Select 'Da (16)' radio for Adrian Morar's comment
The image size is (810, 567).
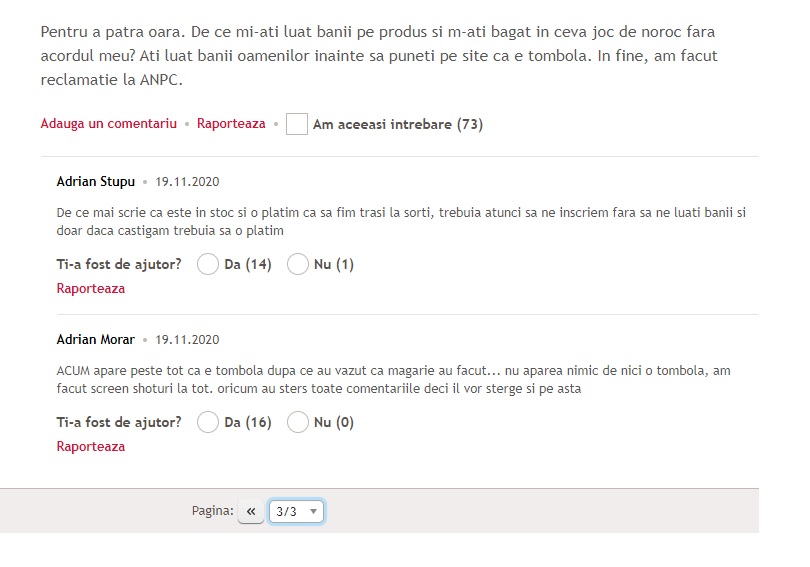point(208,422)
